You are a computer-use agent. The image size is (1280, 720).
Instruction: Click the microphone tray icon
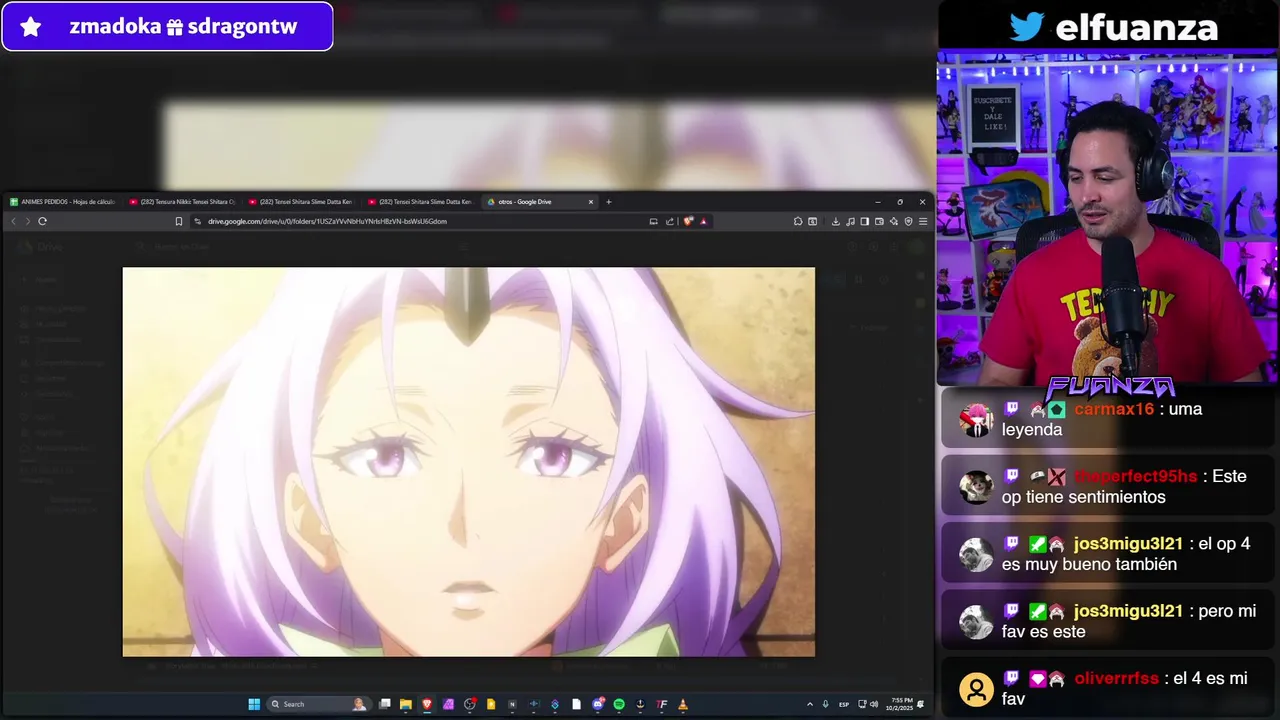[826, 704]
